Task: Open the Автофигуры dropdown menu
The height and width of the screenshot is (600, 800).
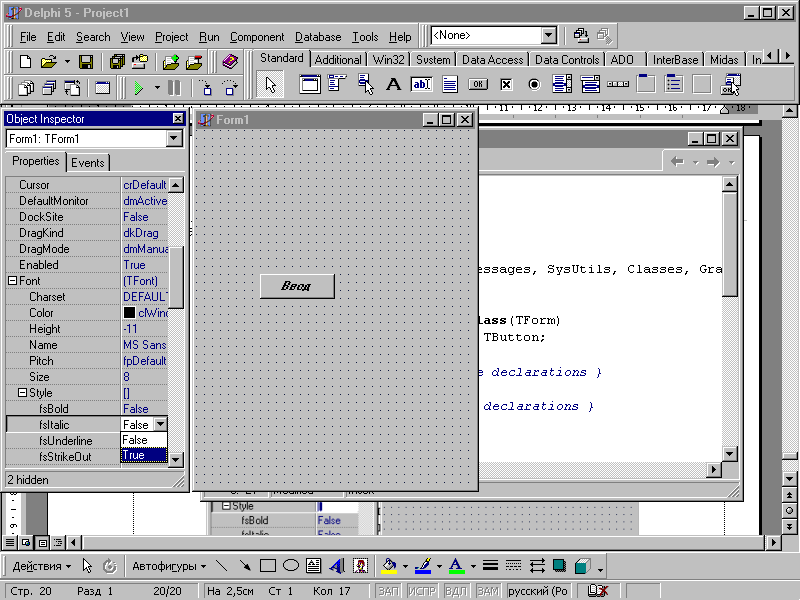Action: coord(169,566)
